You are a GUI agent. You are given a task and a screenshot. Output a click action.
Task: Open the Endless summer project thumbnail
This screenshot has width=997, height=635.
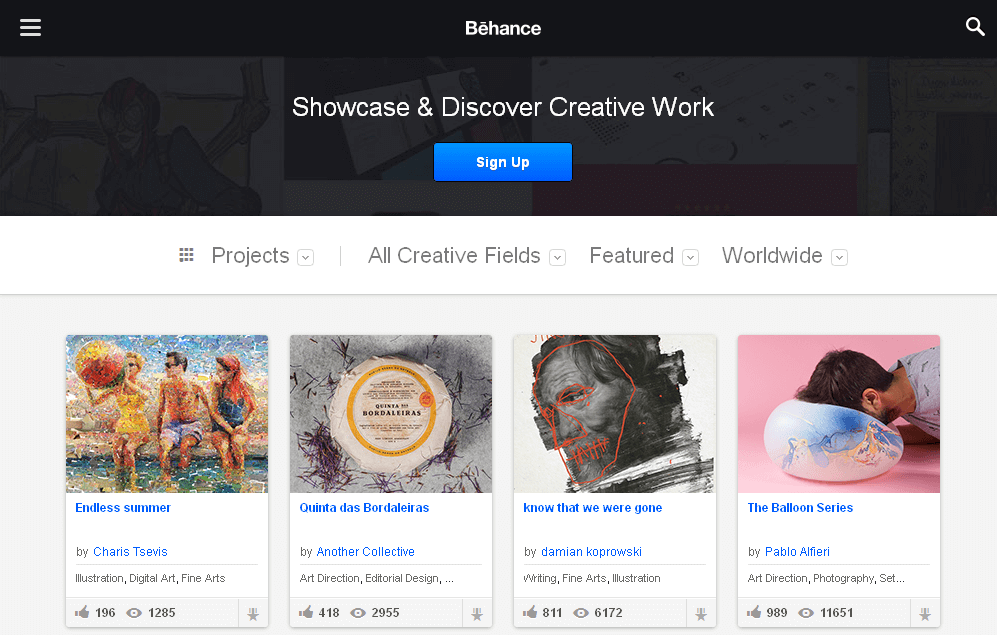coord(167,414)
